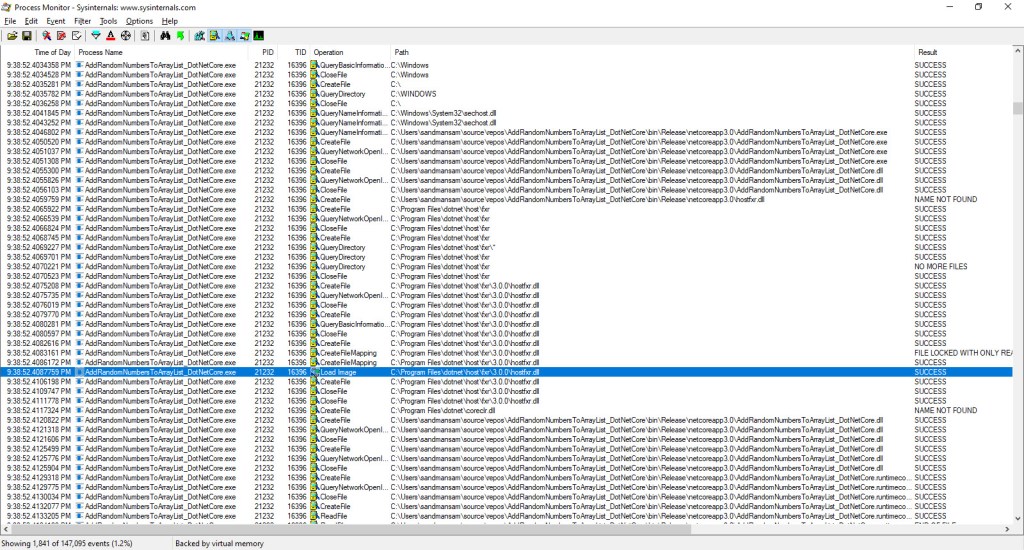Click the Highlight icon with red underline
Screen dimensions: 1024x550
(x=110, y=36)
